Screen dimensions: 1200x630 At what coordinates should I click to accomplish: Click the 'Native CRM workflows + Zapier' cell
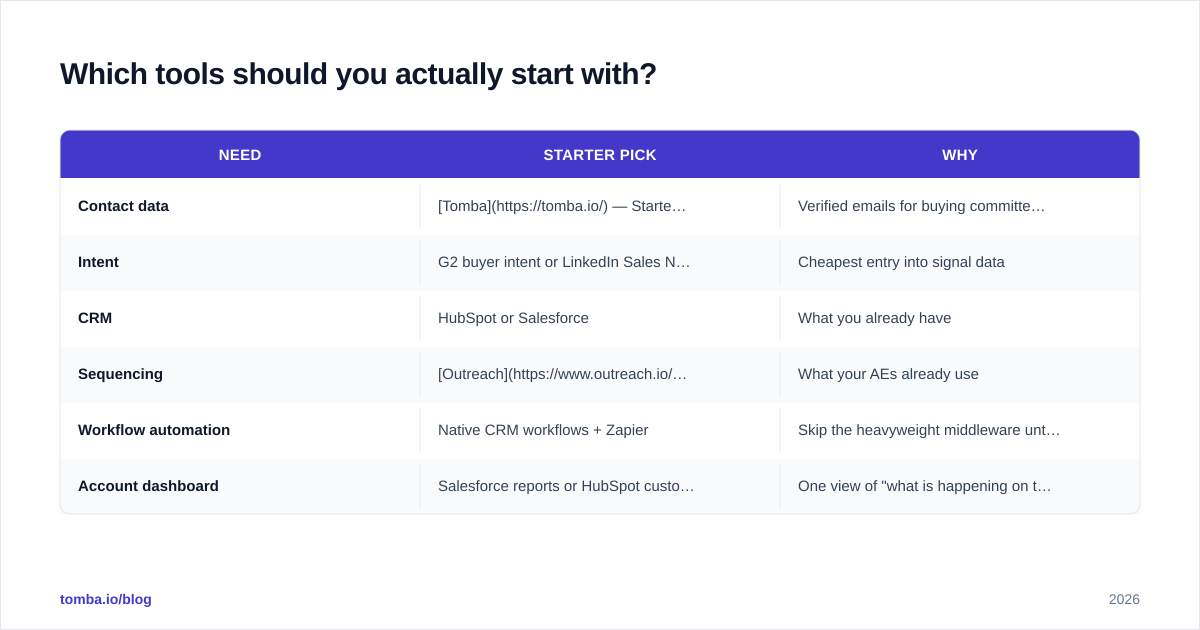pyautogui.click(x=600, y=430)
